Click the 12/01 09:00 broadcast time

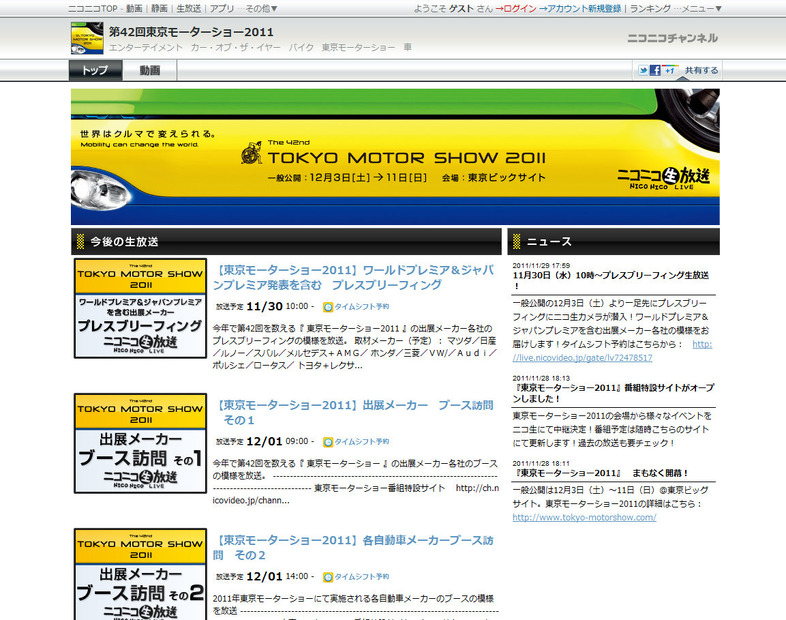[278, 441]
